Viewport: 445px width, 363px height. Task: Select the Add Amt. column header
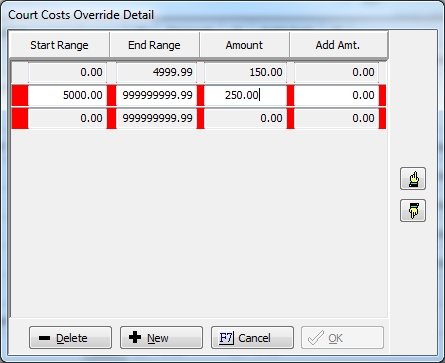coord(338,45)
